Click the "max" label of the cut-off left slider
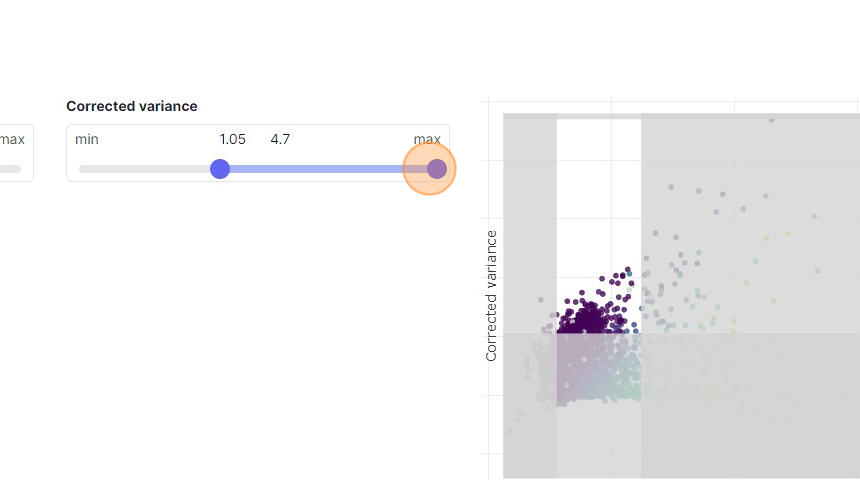 coord(12,139)
